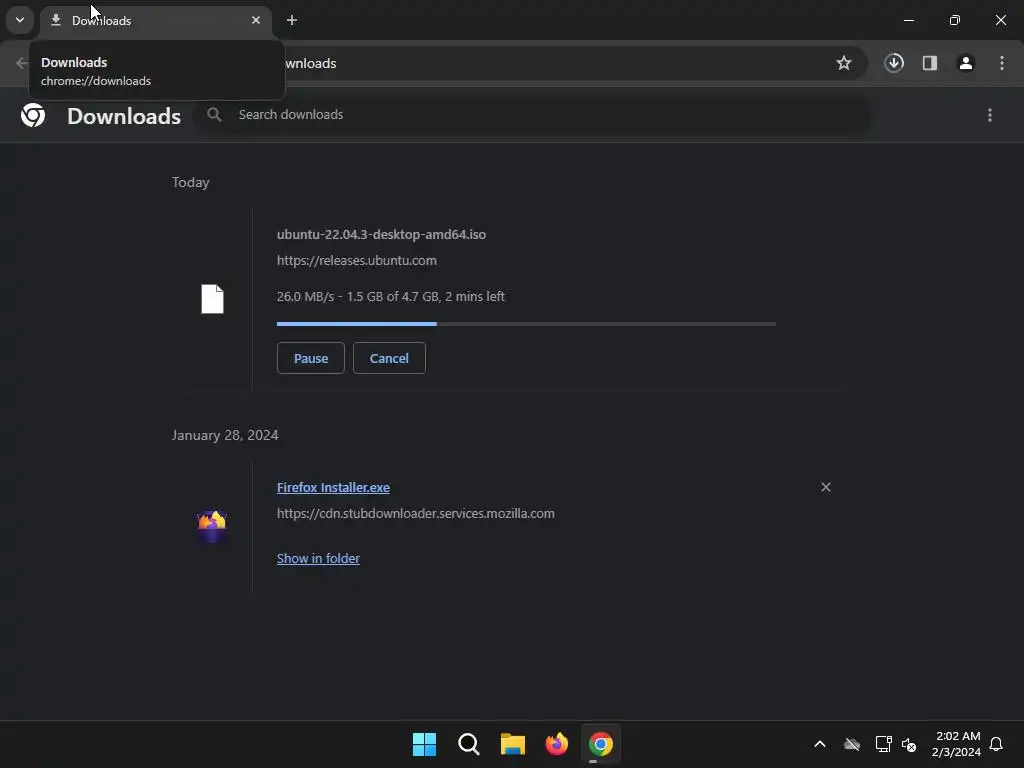Image resolution: width=1024 pixels, height=768 pixels.
Task: Open the toolbar downloads bubble icon
Action: tap(894, 63)
